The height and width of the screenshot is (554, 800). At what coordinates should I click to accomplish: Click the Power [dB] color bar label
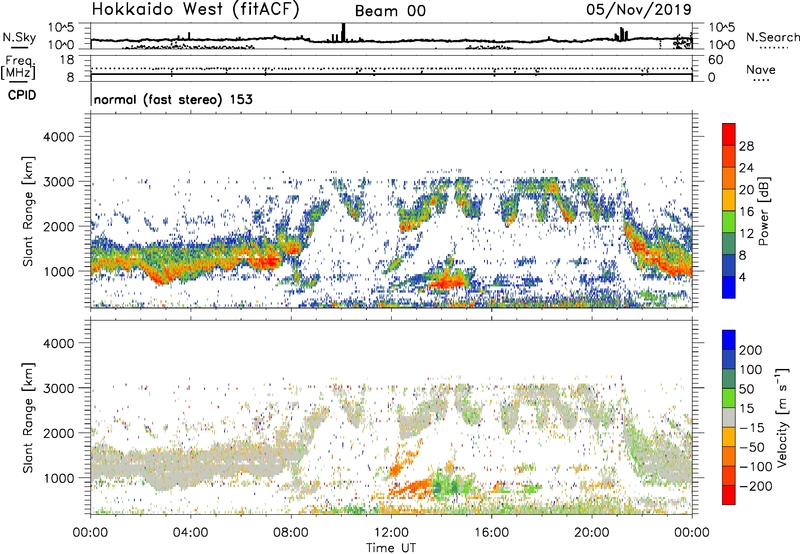[x=763, y=211]
